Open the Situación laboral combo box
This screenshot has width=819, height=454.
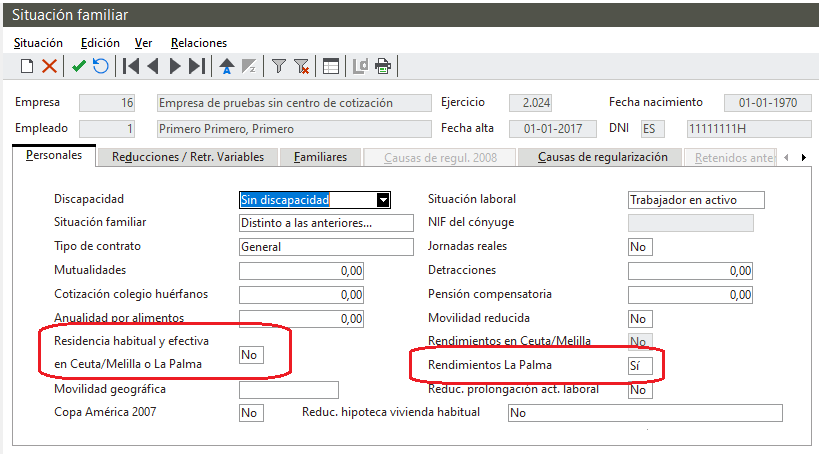click(695, 200)
